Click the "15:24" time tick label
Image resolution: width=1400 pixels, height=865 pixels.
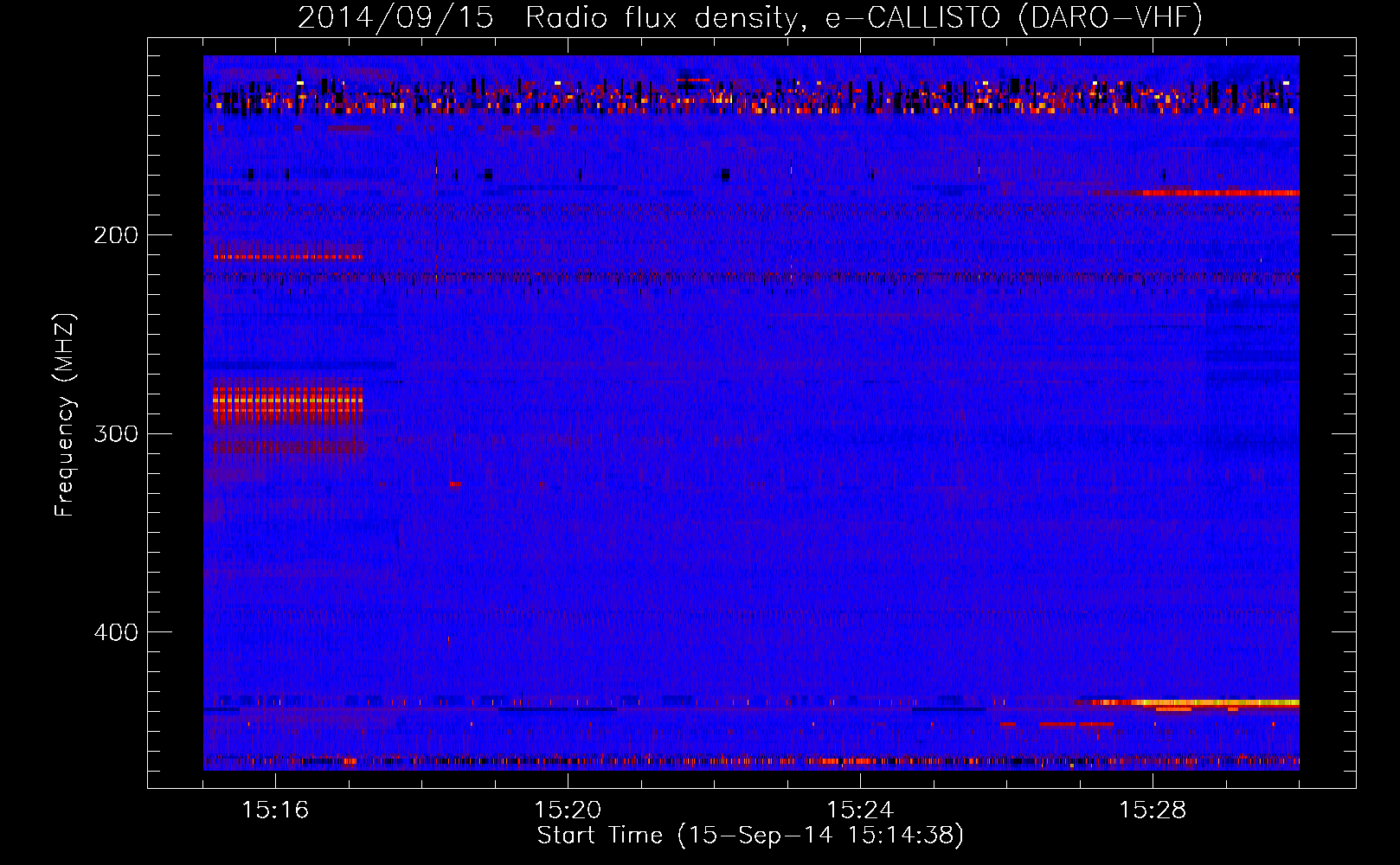coord(860,810)
